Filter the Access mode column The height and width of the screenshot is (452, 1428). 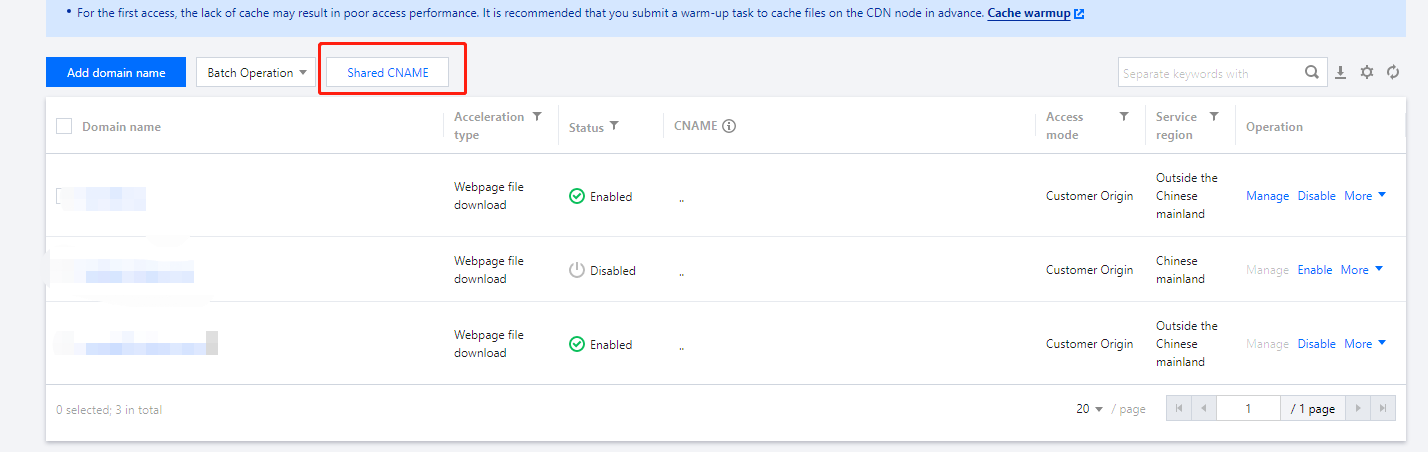click(x=1124, y=117)
